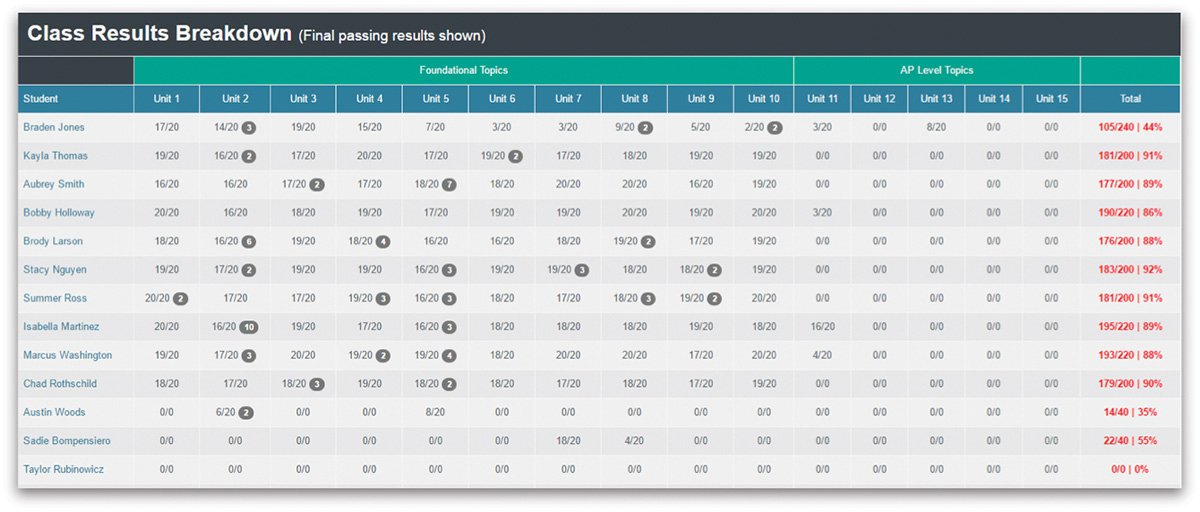Click the Total column header
This screenshot has height=512, width=1200.
point(1131,99)
